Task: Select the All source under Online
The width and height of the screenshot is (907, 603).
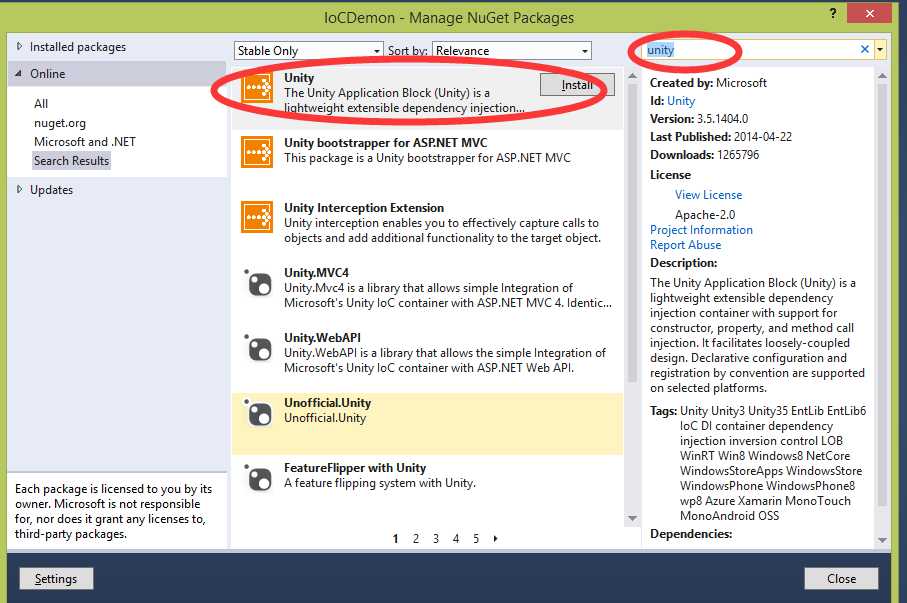Action: coord(41,104)
